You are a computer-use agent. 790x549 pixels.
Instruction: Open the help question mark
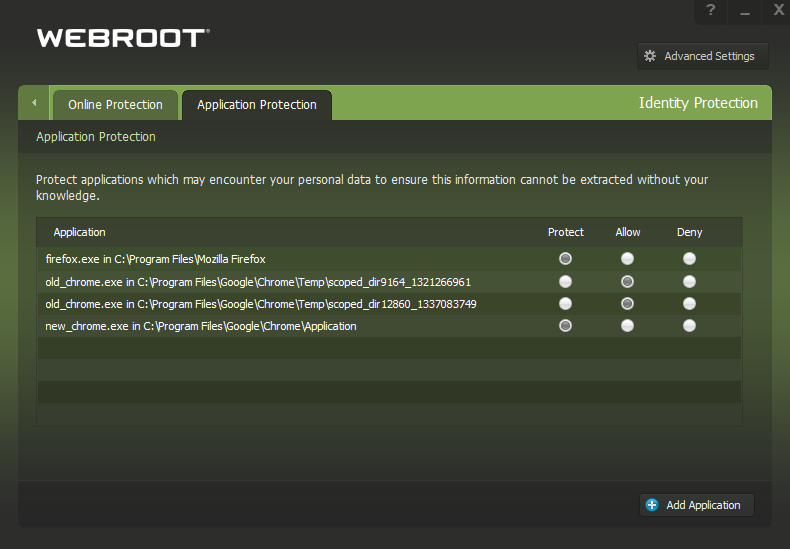(710, 10)
